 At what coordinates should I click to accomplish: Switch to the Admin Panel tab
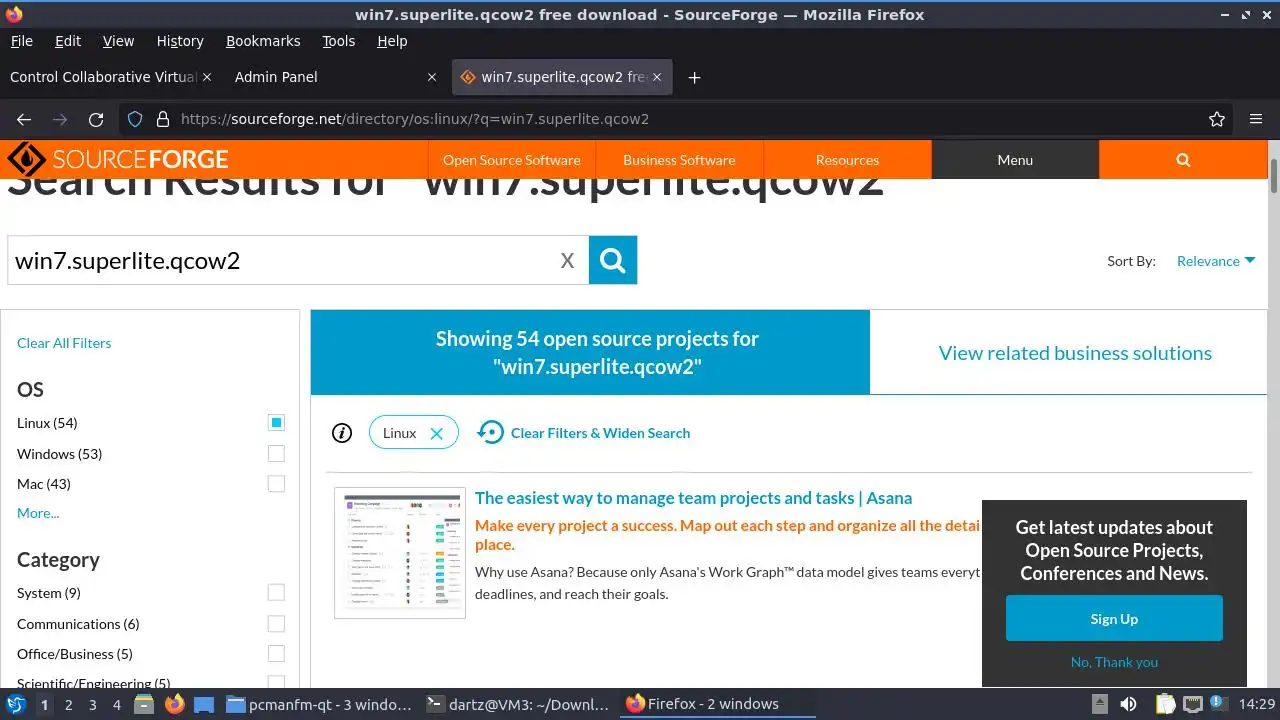(336, 77)
